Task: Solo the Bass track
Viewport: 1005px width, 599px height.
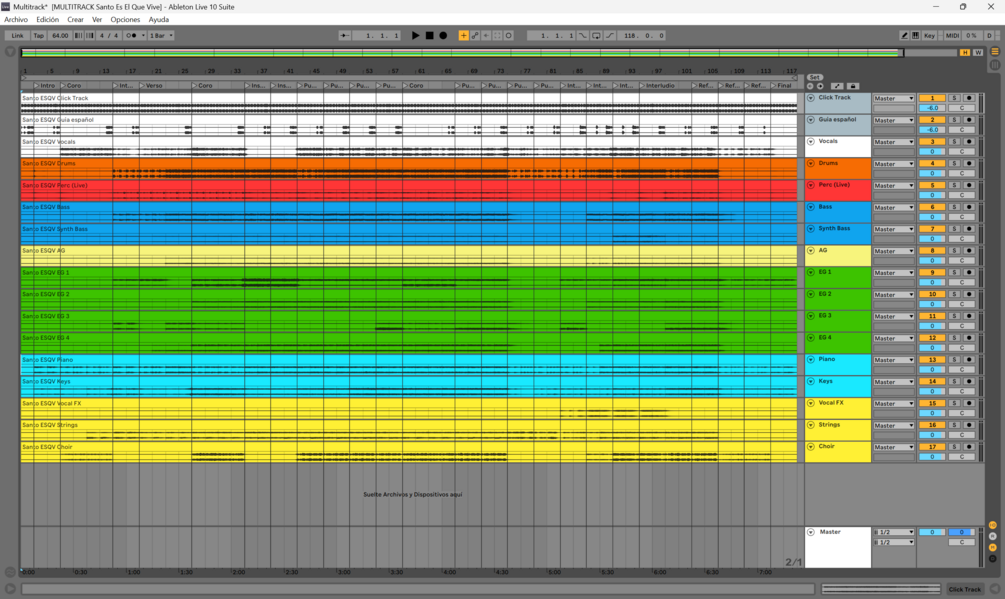Action: click(954, 207)
